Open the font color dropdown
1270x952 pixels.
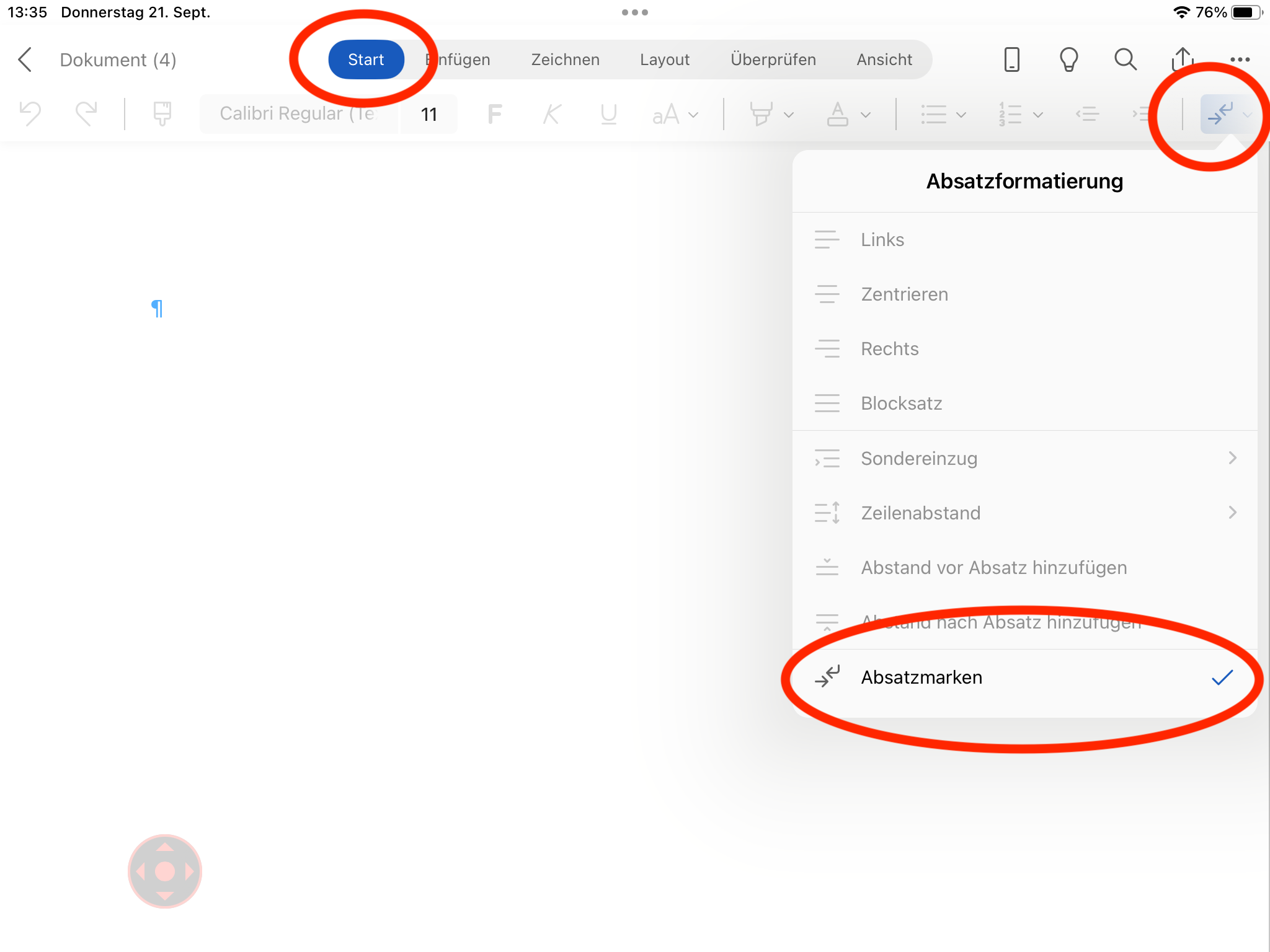(866, 115)
